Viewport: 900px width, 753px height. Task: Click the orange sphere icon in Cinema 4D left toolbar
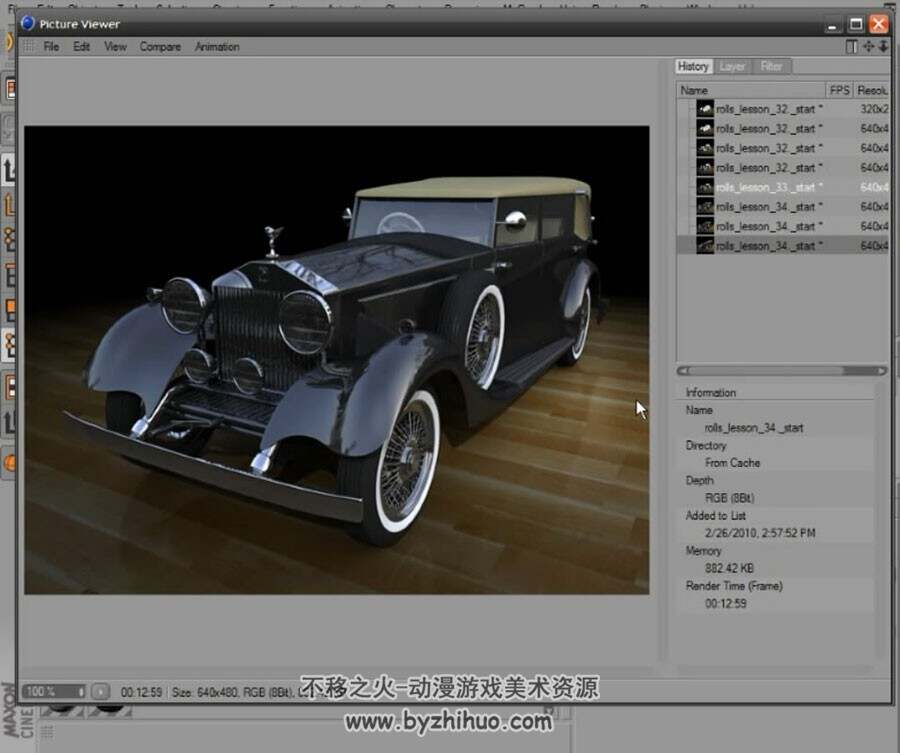10,463
